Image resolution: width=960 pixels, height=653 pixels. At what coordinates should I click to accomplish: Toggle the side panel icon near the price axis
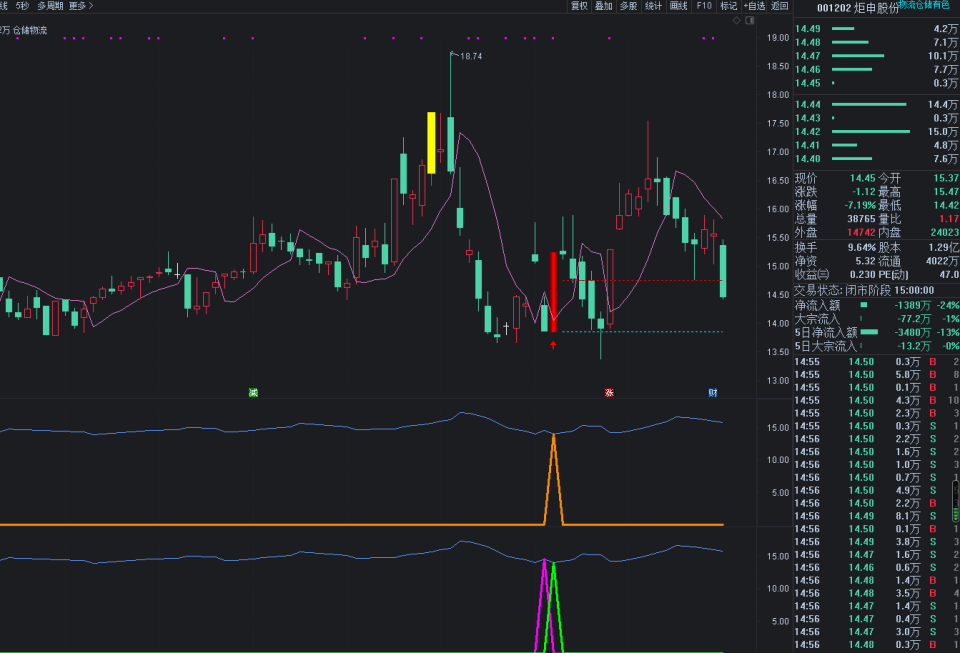750,21
